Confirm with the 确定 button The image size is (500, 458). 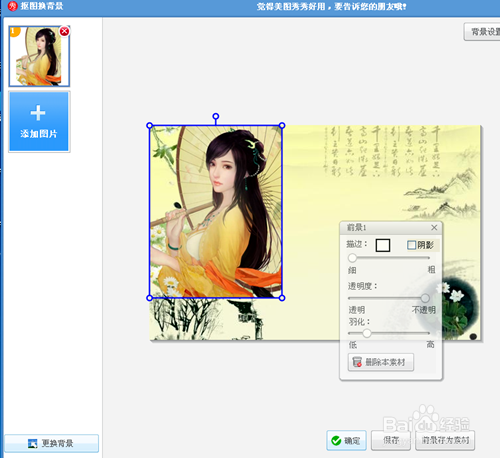click(x=346, y=440)
